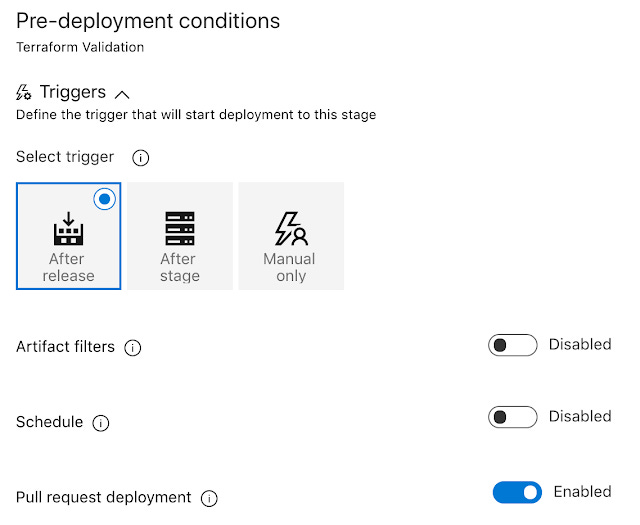Image resolution: width=640 pixels, height=525 pixels.
Task: Click the After stage server stack icon
Action: click(179, 229)
